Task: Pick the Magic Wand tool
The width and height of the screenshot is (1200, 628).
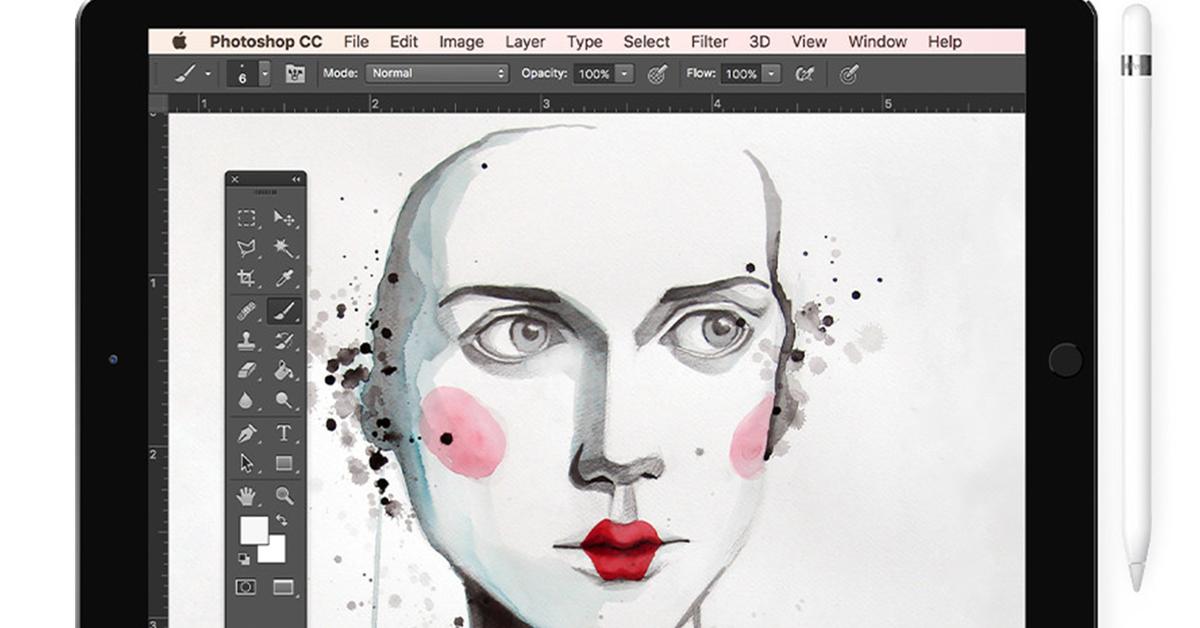Action: pyautogui.click(x=284, y=248)
